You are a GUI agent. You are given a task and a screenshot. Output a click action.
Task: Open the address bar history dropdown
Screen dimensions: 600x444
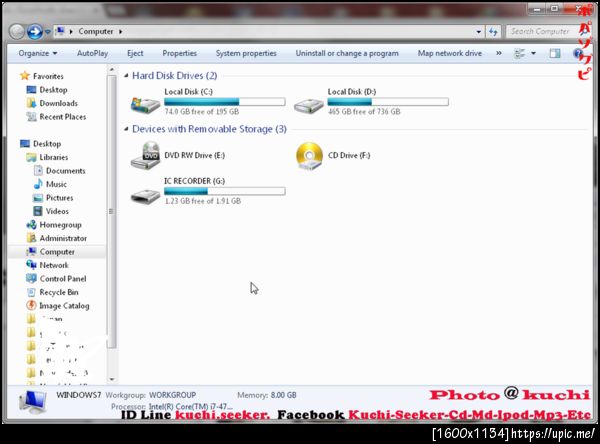479,32
